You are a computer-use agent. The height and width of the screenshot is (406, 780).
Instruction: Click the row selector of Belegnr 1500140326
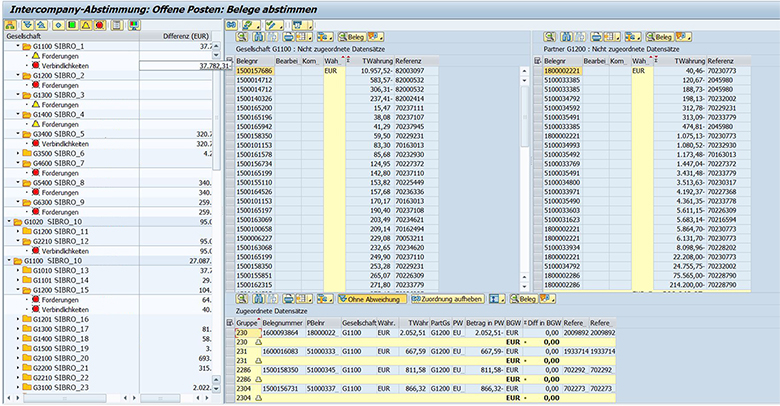pos(229,99)
